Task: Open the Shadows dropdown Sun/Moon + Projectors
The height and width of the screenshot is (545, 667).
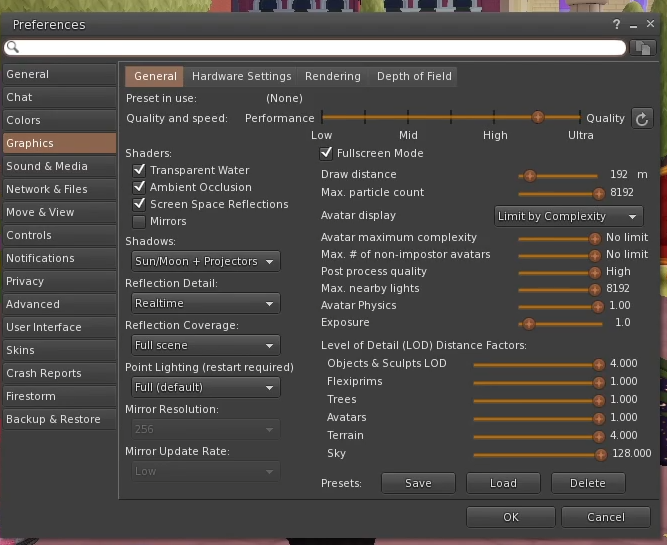Action: [206, 261]
